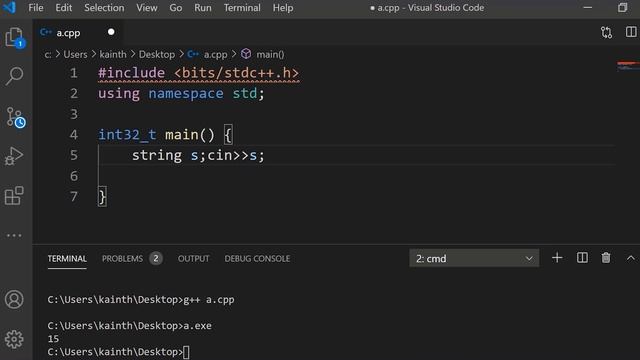The width and height of the screenshot is (640, 360).
Task: Switch to the DEBUG CONSOLE panel tab
Action: click(257, 259)
